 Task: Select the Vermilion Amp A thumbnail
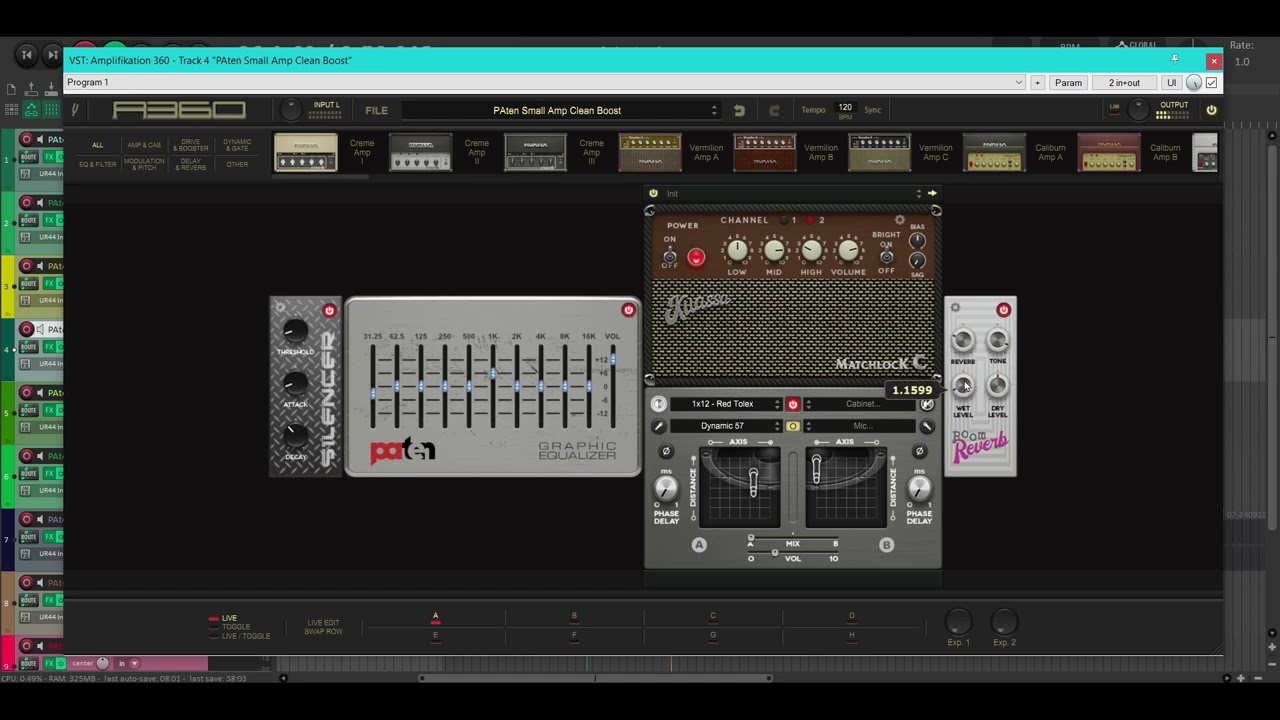[650, 152]
